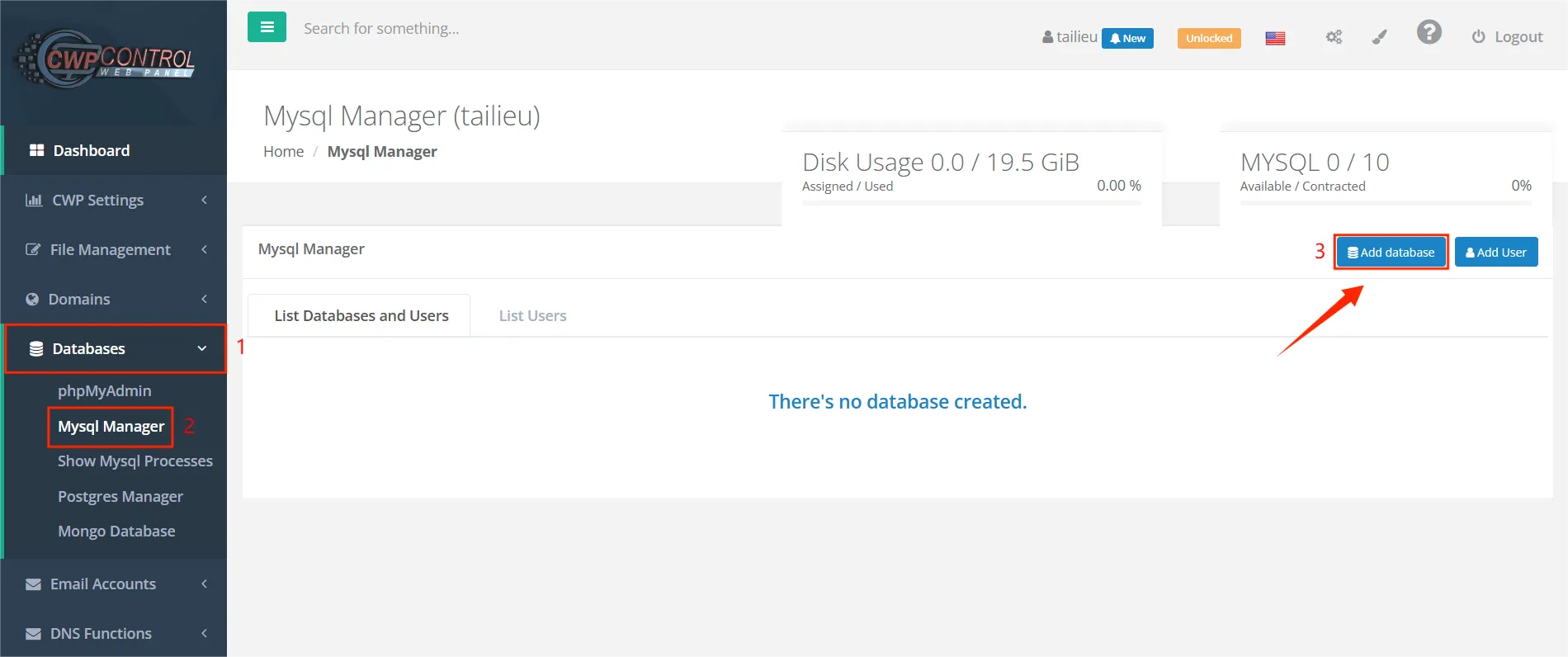Screen dimensions: 1568x657
Task: Open Mongo Database
Action: (116, 531)
